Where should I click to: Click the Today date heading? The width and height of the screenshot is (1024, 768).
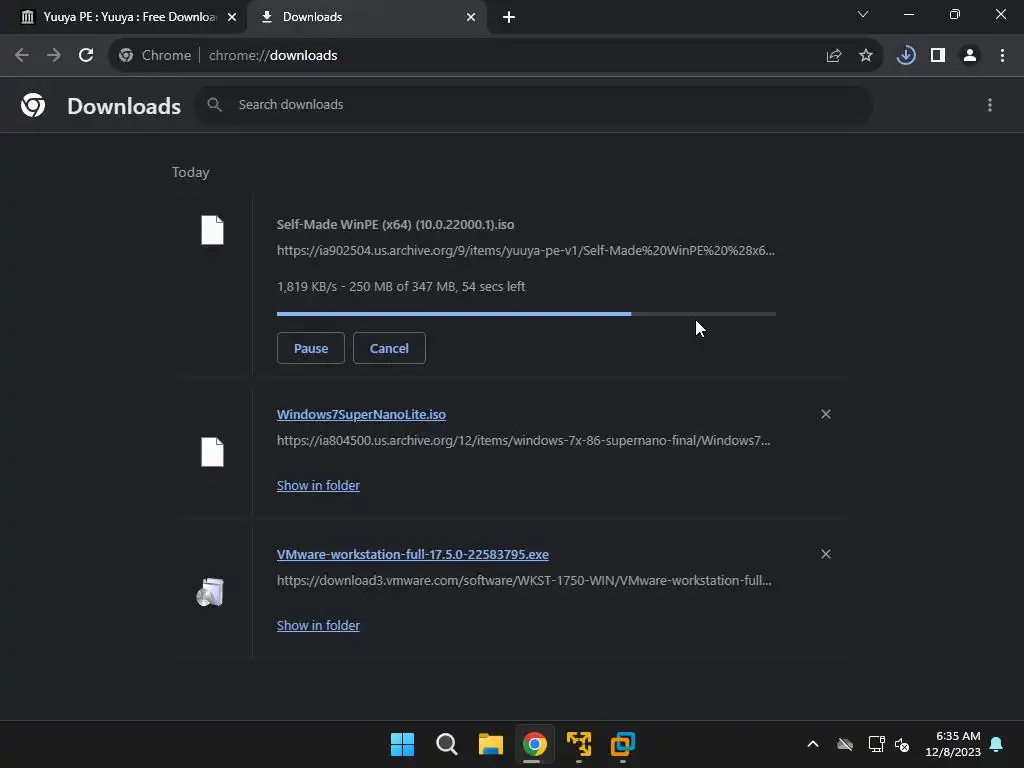click(x=191, y=172)
